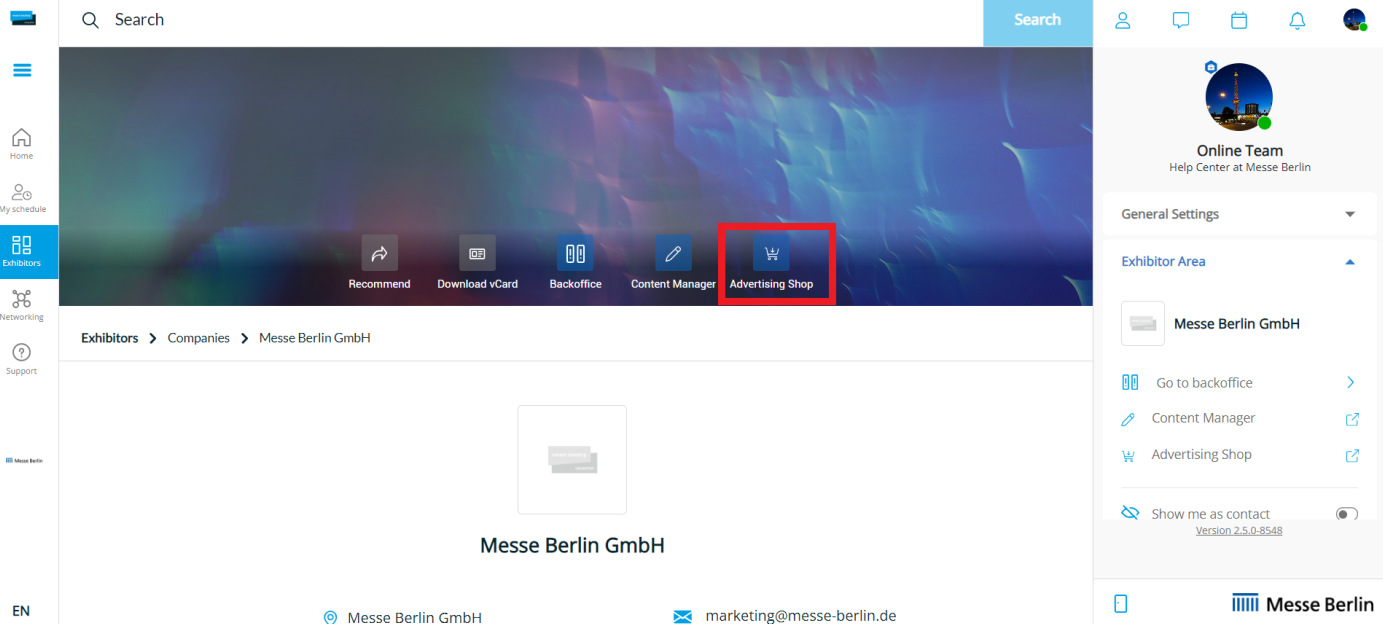Click external link icon beside Advertising Shop
The width and height of the screenshot is (1383, 624).
(x=1351, y=455)
